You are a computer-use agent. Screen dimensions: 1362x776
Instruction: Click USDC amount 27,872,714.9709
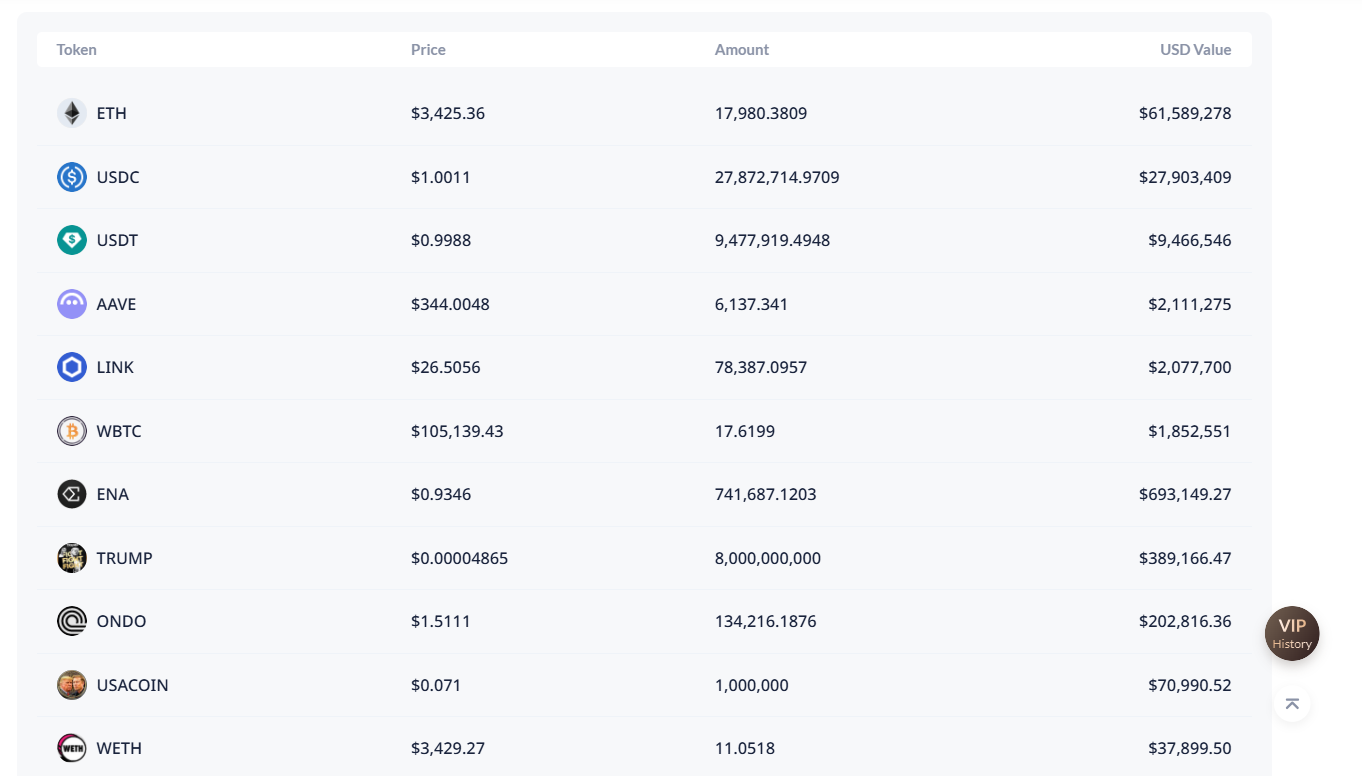coord(777,177)
